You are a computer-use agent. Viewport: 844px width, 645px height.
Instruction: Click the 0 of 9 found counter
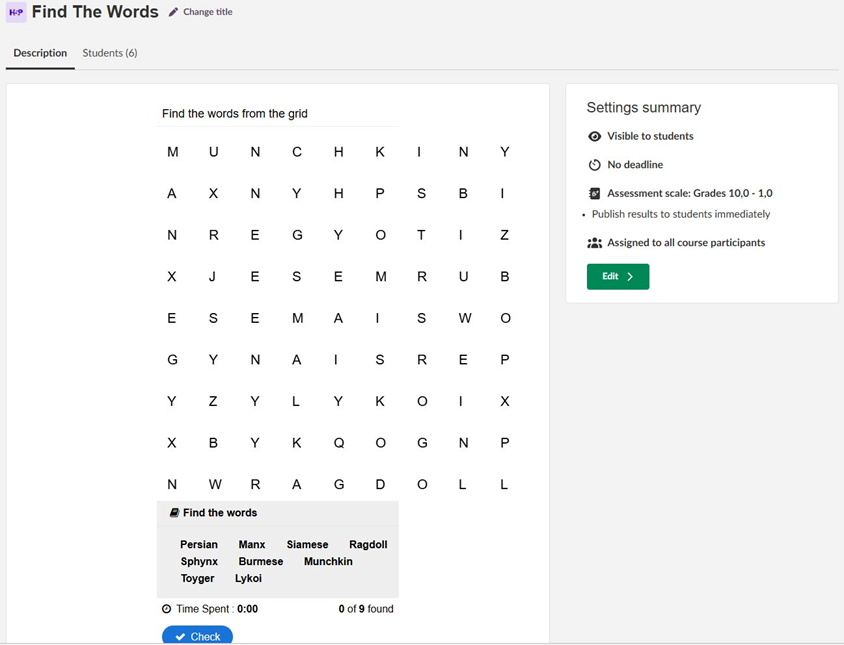point(366,609)
